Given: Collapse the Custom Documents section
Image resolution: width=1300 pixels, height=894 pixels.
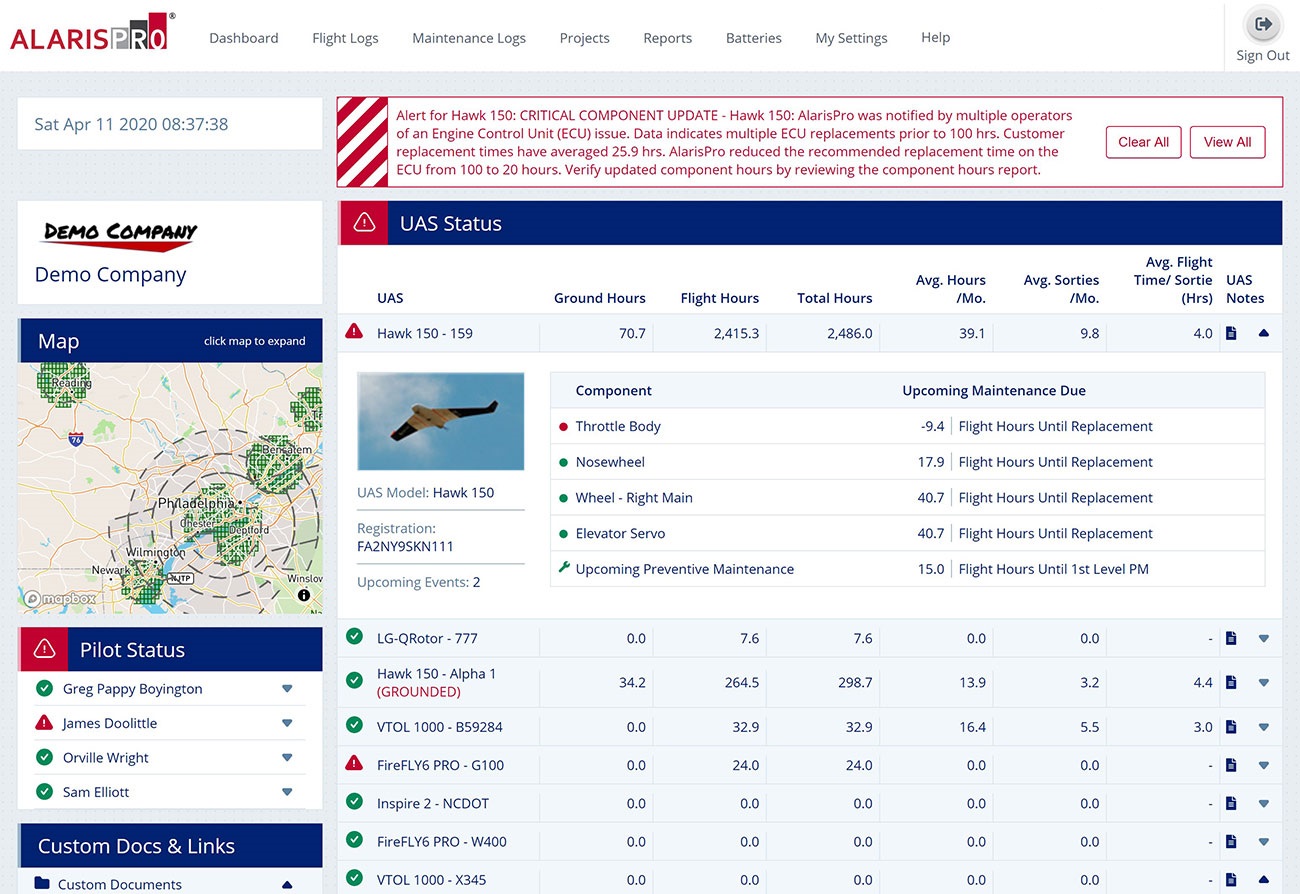Looking at the screenshot, I should click(x=288, y=883).
